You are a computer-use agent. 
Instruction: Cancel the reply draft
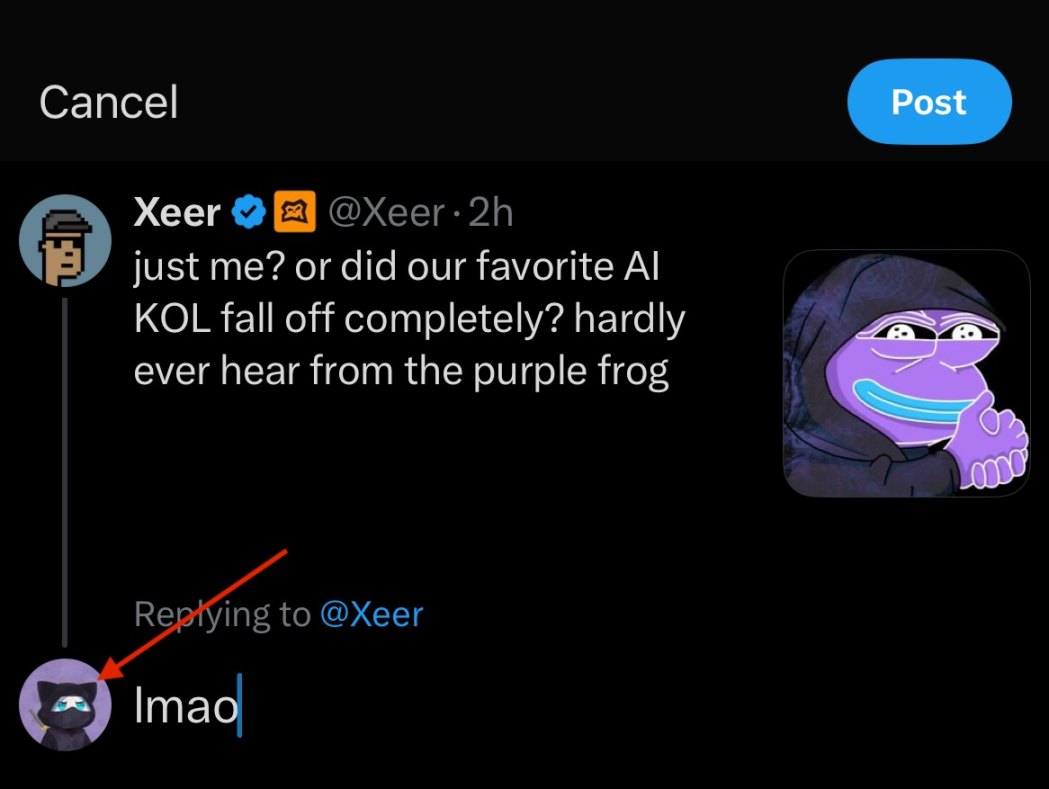(108, 102)
